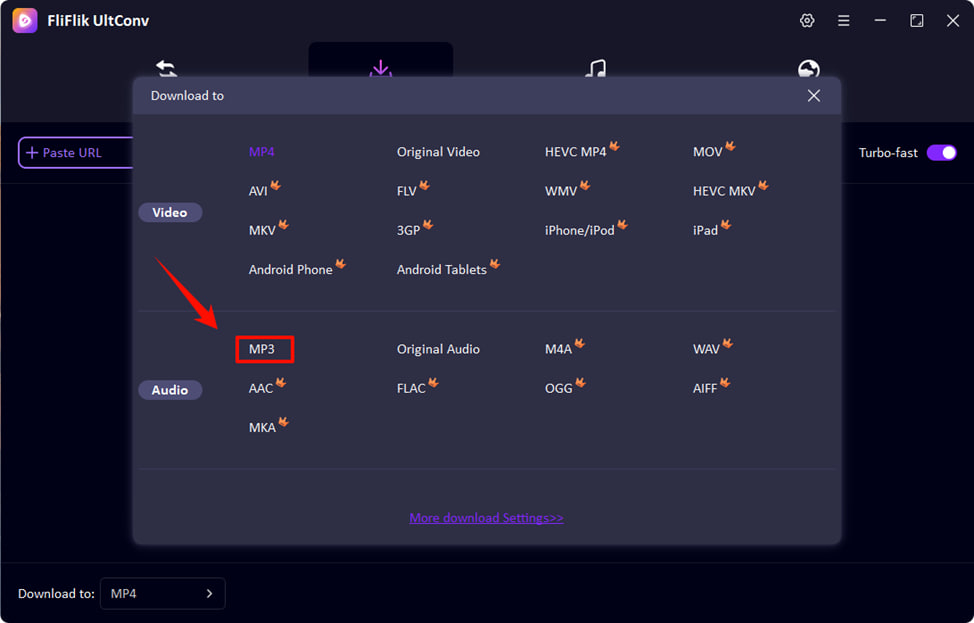This screenshot has height=623, width=974.
Task: Open the settings gear icon
Action: pos(807,21)
